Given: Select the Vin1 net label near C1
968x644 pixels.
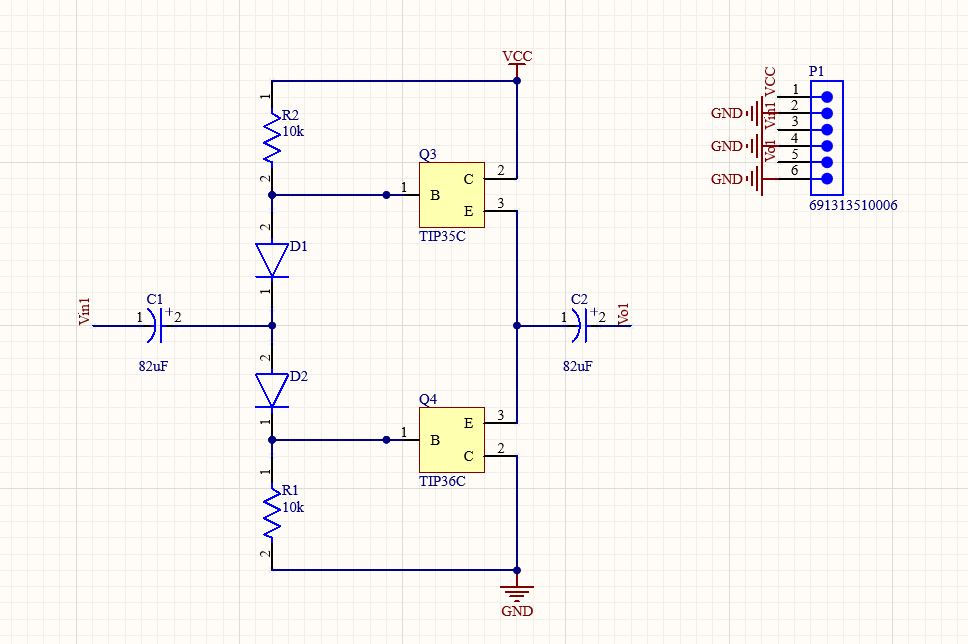Looking at the screenshot, I should pos(85,311).
